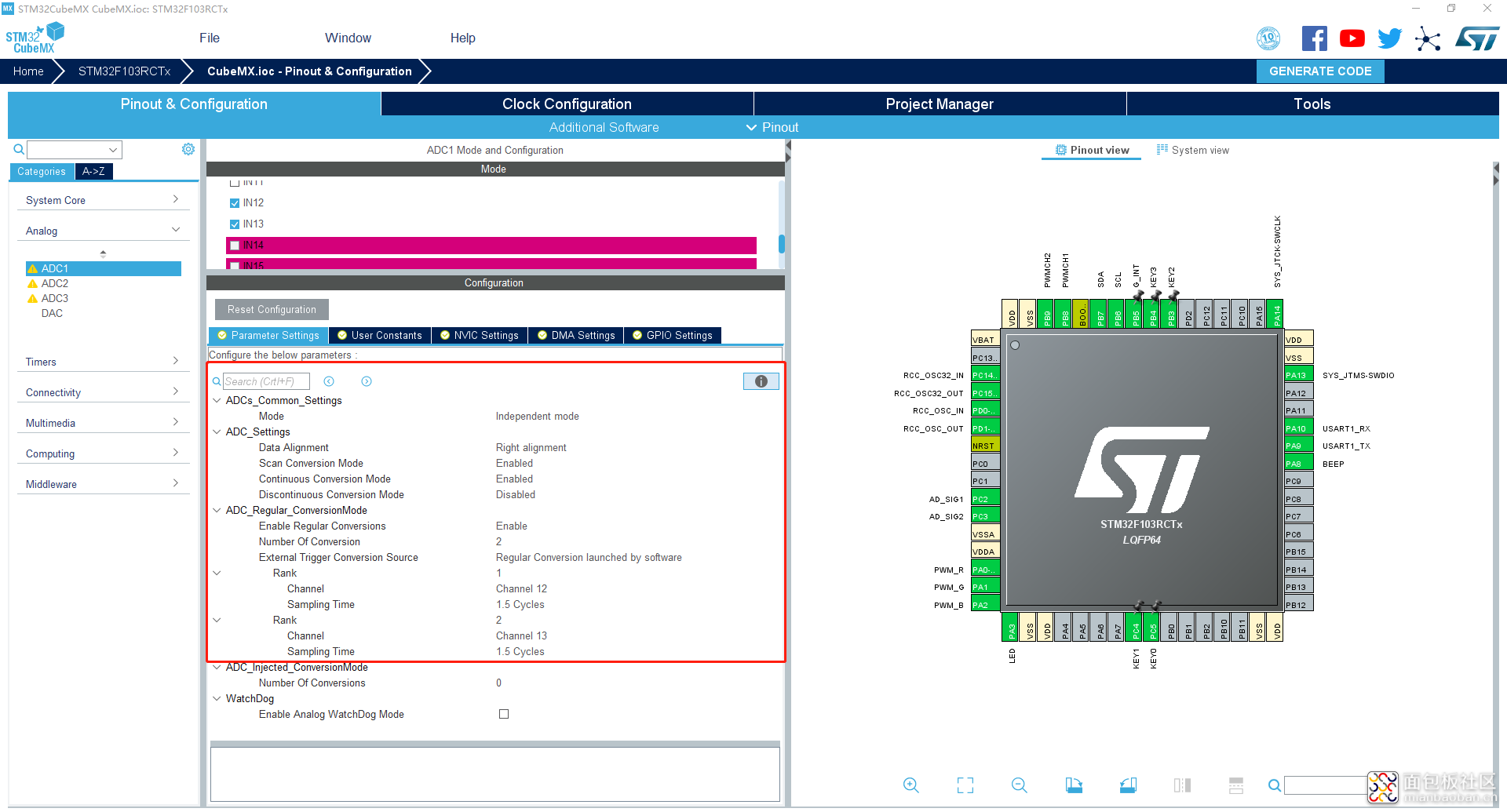
Task: Click pin PC2 labeled AD_SIG1
Action: 985,499
